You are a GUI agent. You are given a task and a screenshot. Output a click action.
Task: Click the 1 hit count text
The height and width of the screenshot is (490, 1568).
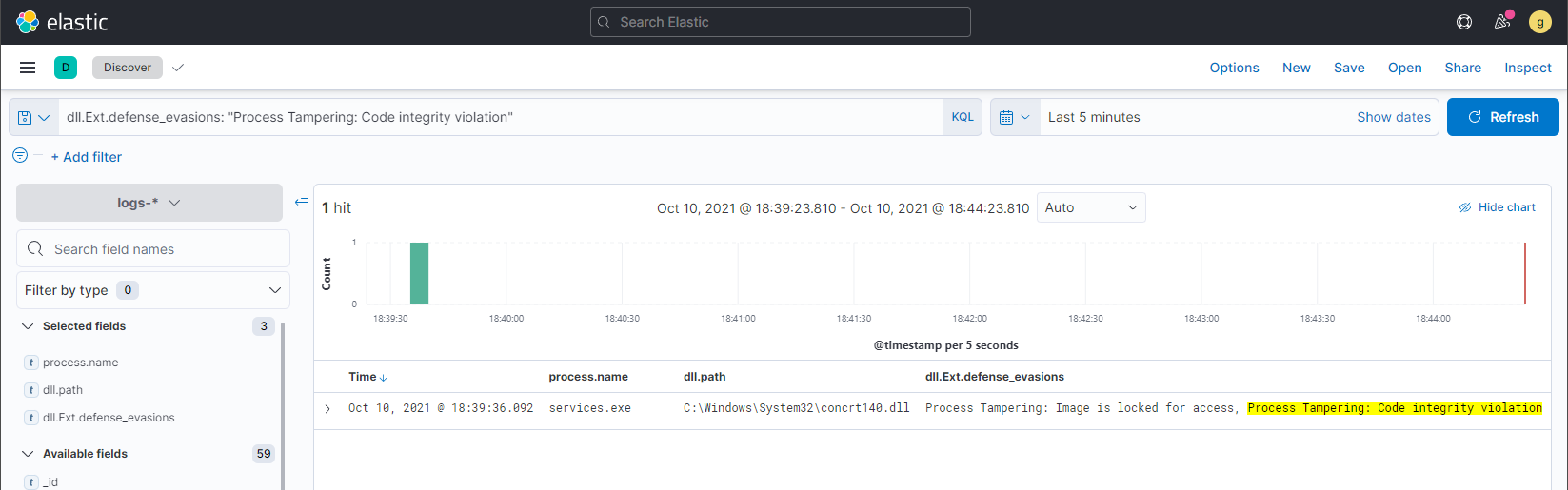(336, 207)
